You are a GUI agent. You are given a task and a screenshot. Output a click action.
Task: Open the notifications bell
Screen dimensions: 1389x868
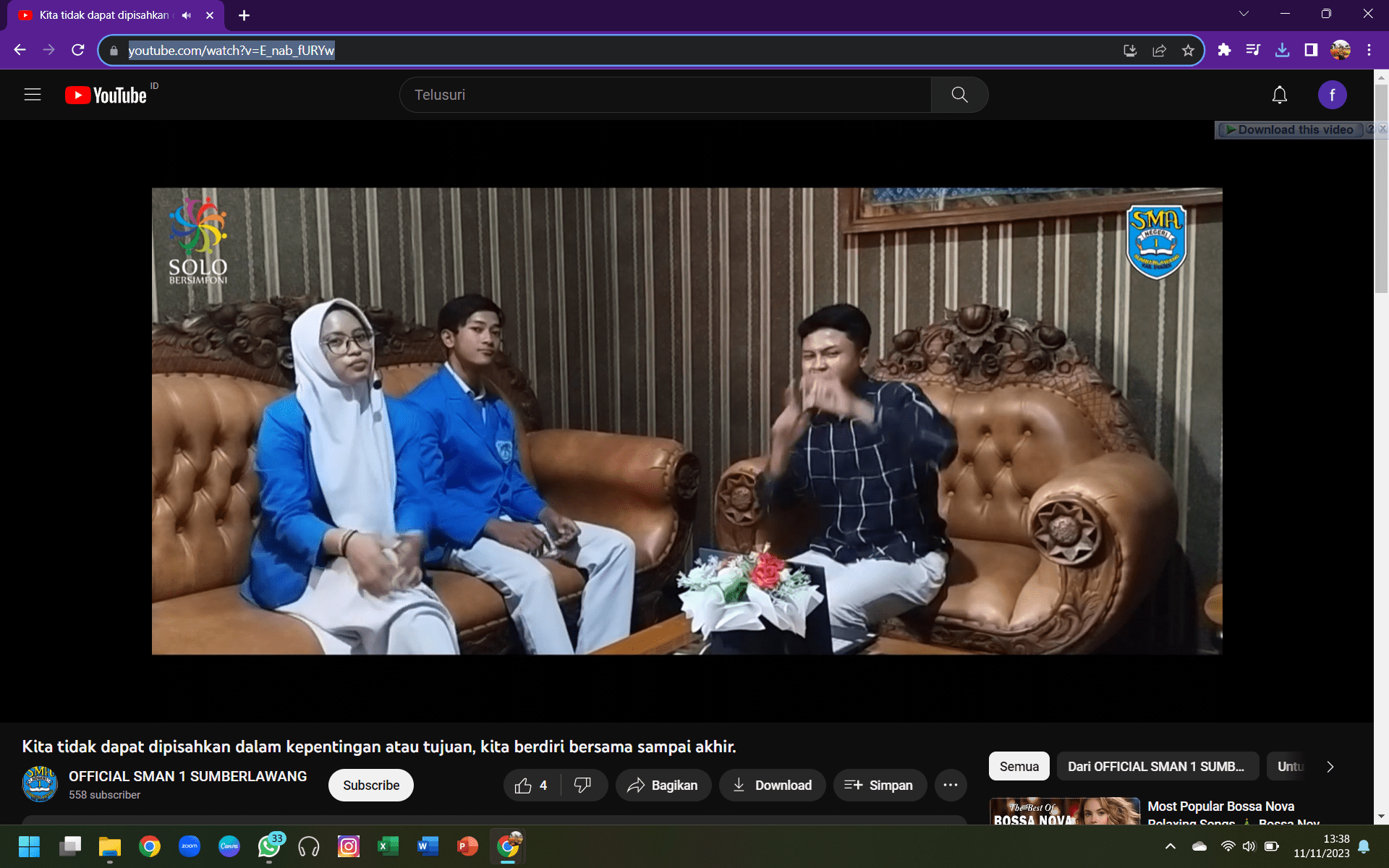pos(1279,95)
